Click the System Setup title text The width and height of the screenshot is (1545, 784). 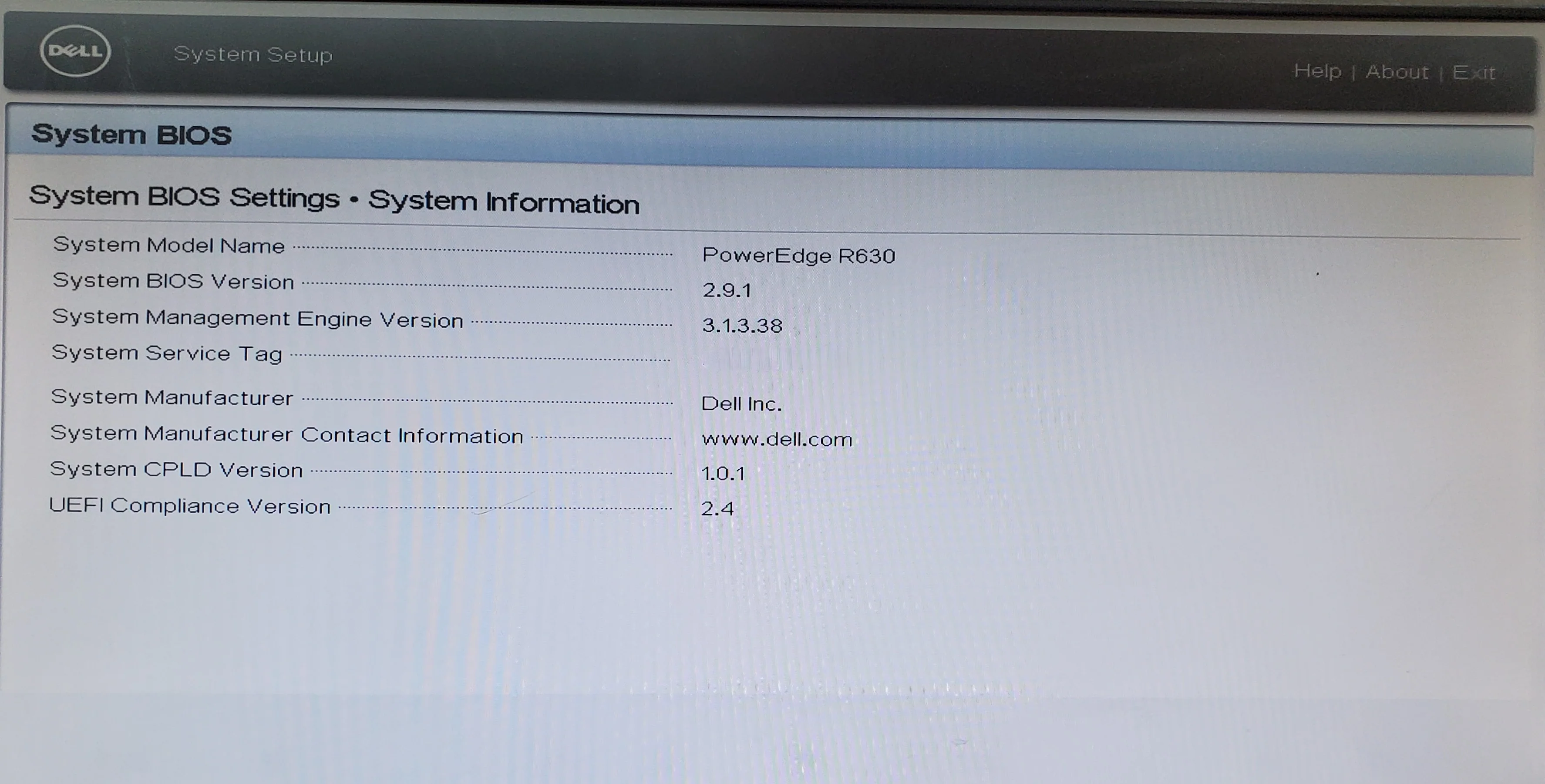click(x=252, y=54)
